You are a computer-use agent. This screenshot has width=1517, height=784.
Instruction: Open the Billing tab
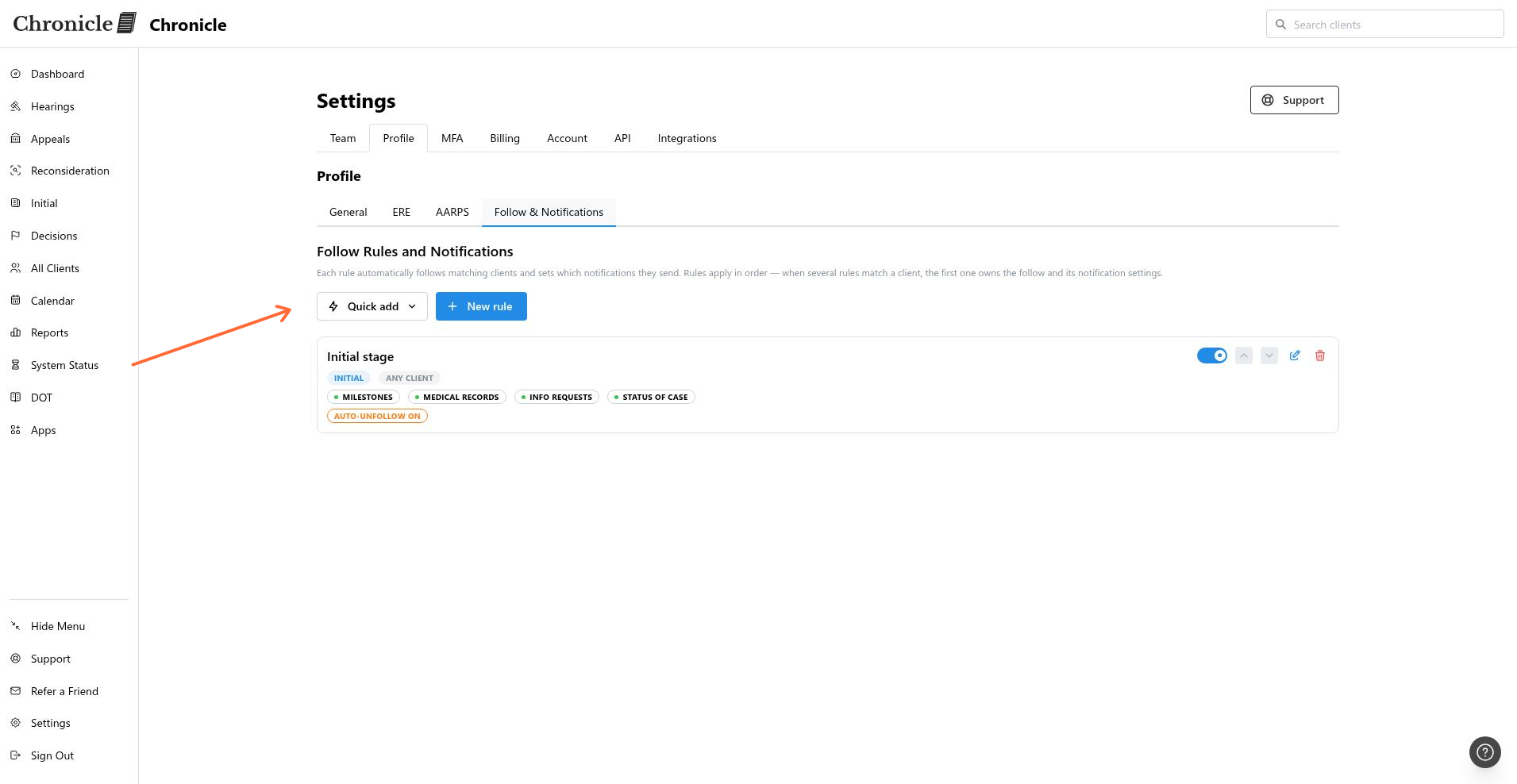coord(505,138)
